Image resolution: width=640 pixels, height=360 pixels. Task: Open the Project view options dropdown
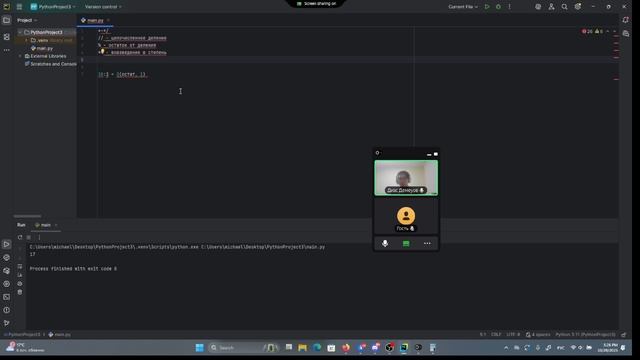coord(27,20)
